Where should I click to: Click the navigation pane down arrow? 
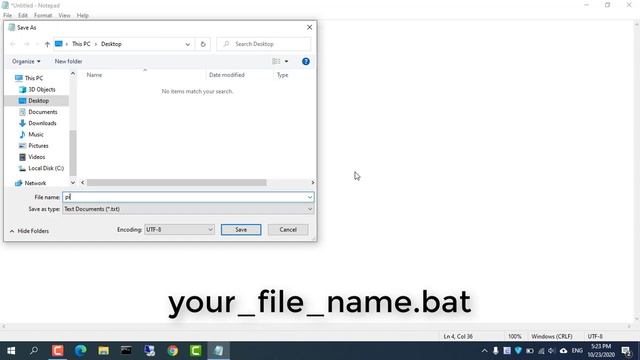(x=73, y=183)
